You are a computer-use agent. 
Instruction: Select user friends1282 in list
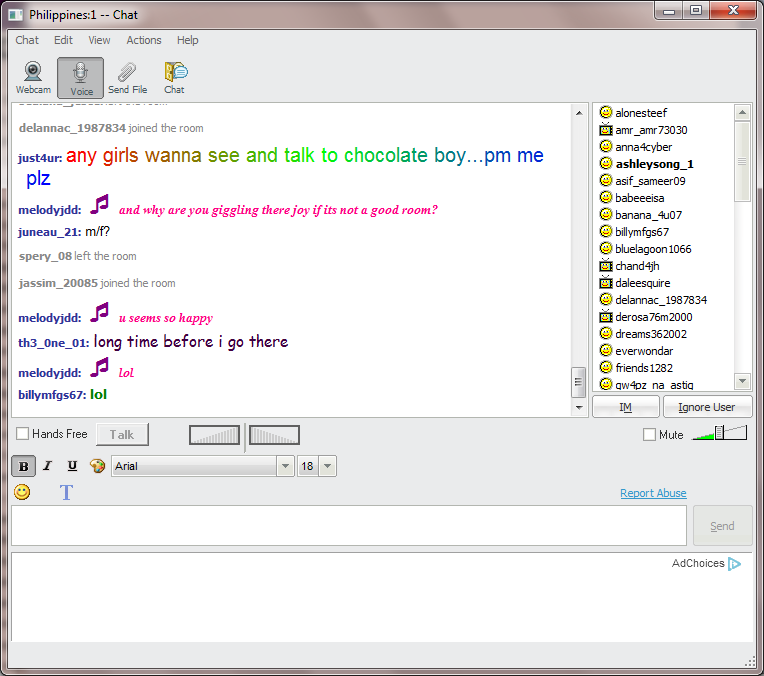point(644,368)
